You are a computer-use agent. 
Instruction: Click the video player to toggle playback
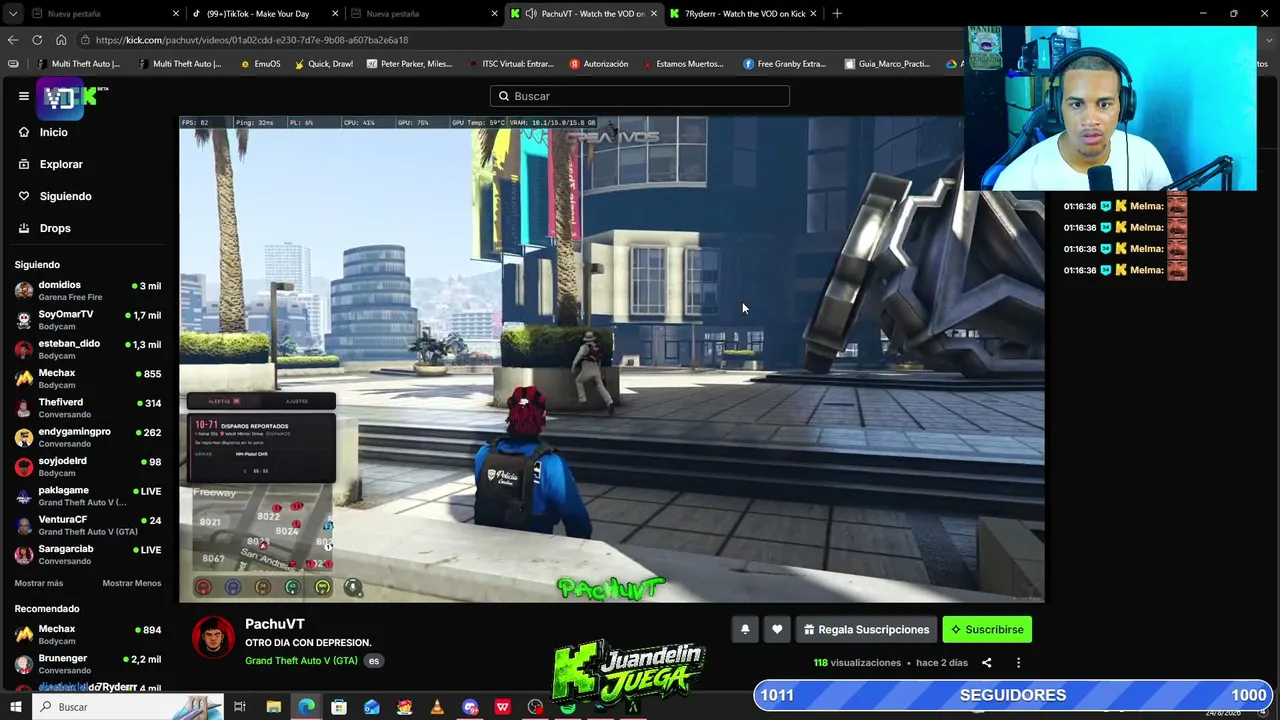click(612, 359)
